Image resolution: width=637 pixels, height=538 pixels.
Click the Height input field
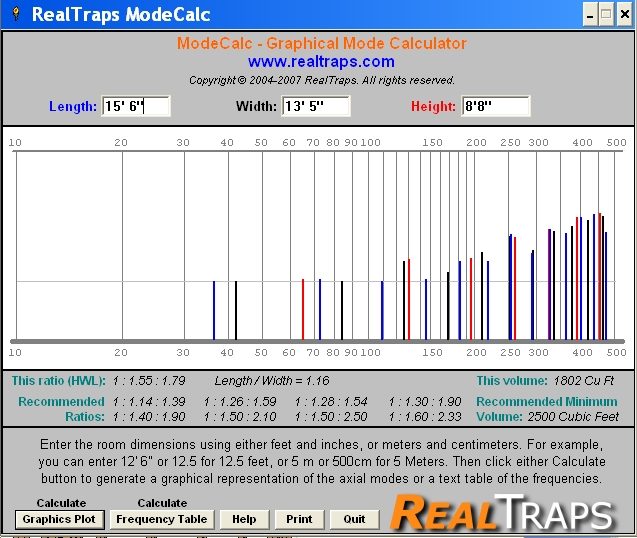coord(496,106)
